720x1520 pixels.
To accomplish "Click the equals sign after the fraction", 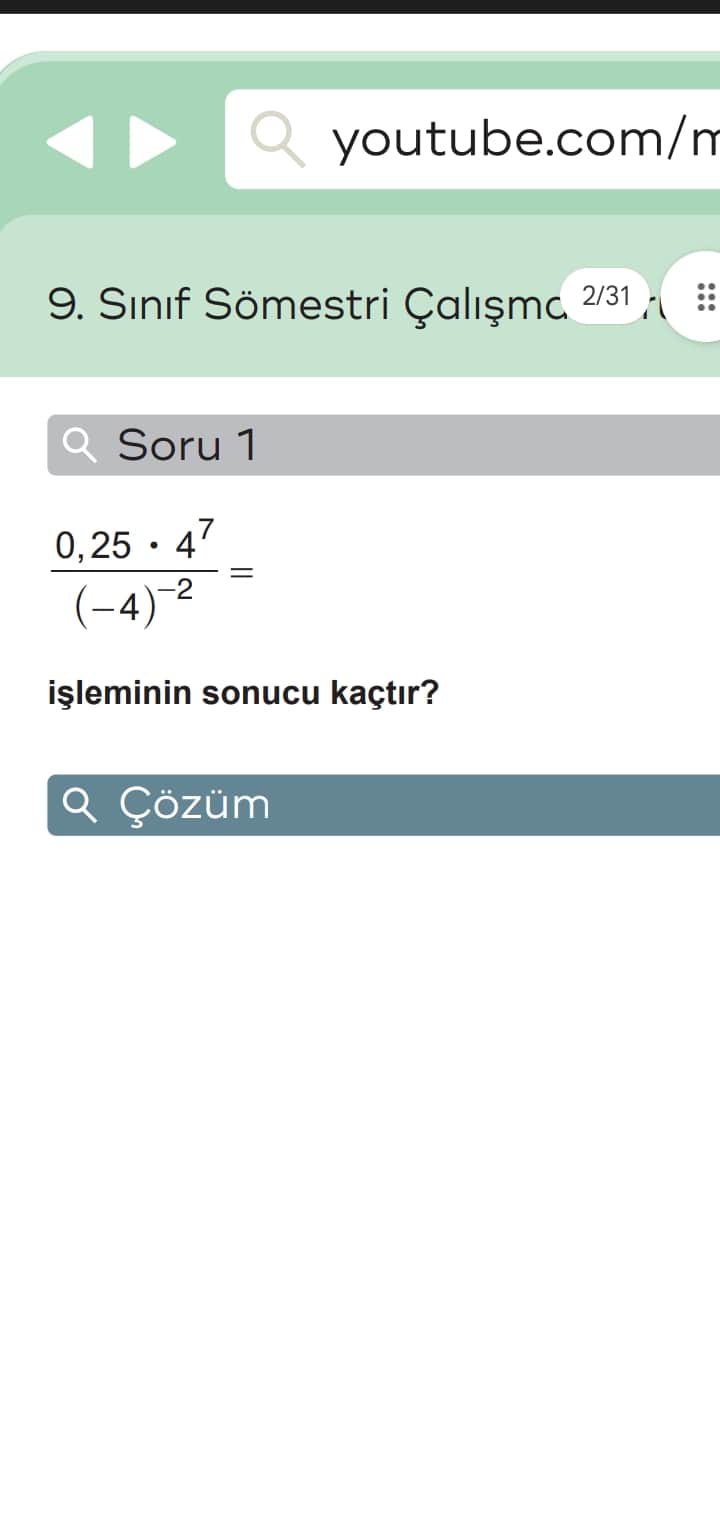I will [x=241, y=574].
